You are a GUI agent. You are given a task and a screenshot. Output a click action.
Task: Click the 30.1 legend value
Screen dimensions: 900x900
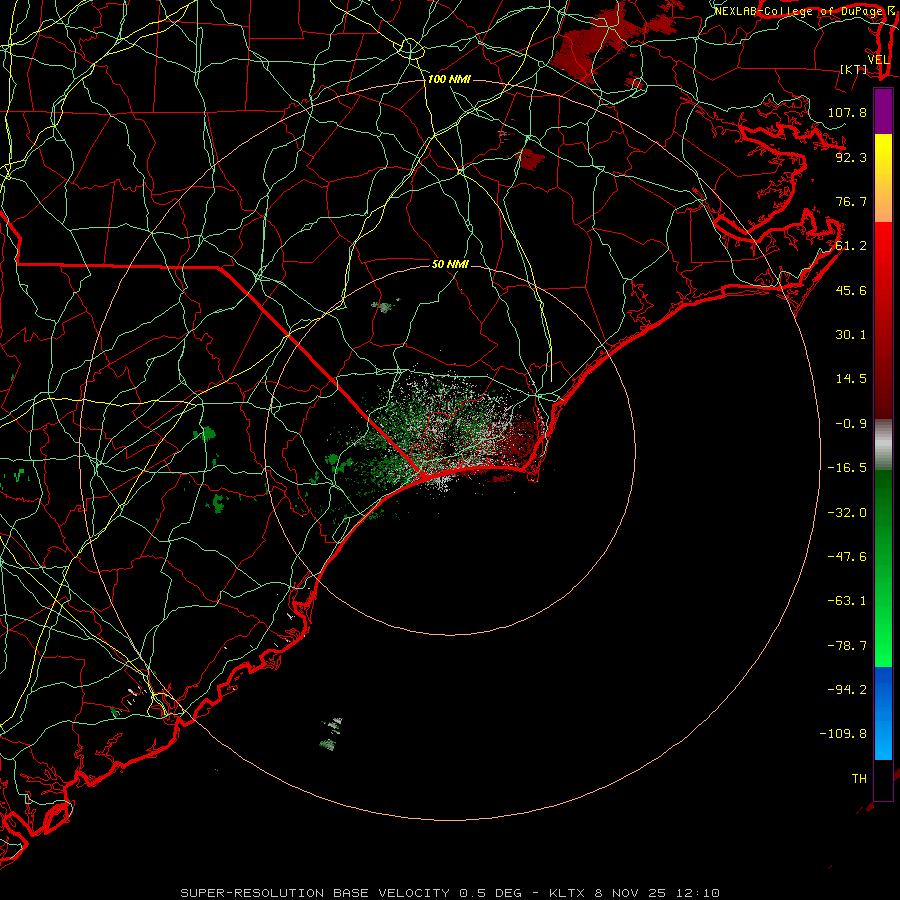coord(851,335)
